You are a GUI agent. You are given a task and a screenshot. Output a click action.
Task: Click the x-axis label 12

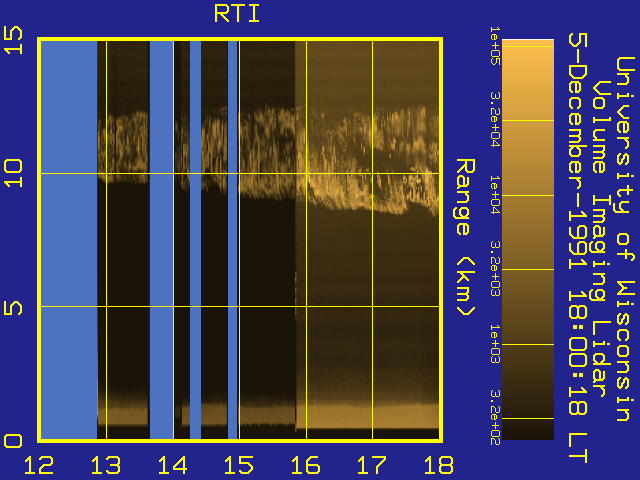(x=39, y=465)
